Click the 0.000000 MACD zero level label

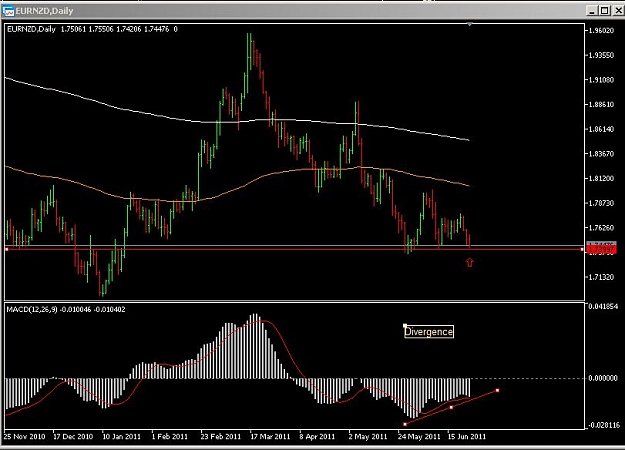[603, 378]
